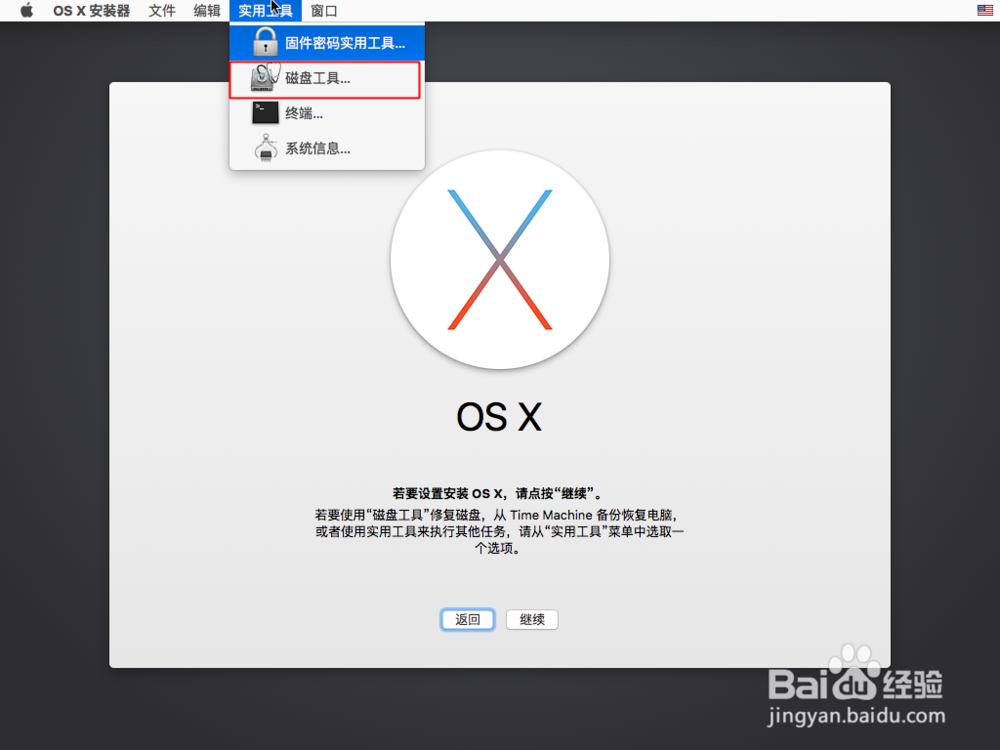1000x750 pixels.
Task: Choose 固件密码实用工具… menu entry
Action: (327, 43)
